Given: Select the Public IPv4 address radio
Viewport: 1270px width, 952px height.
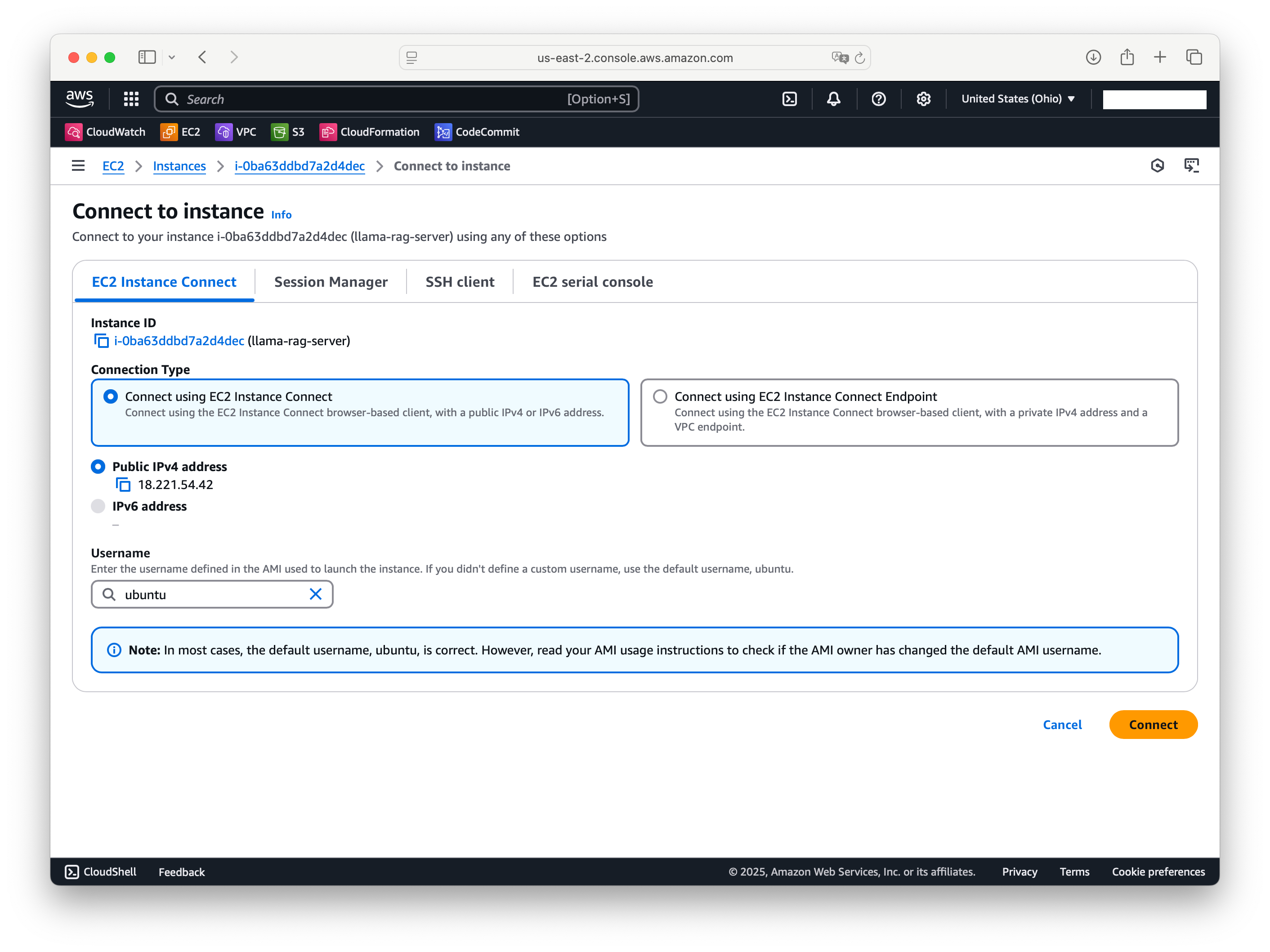Looking at the screenshot, I should click(98, 467).
